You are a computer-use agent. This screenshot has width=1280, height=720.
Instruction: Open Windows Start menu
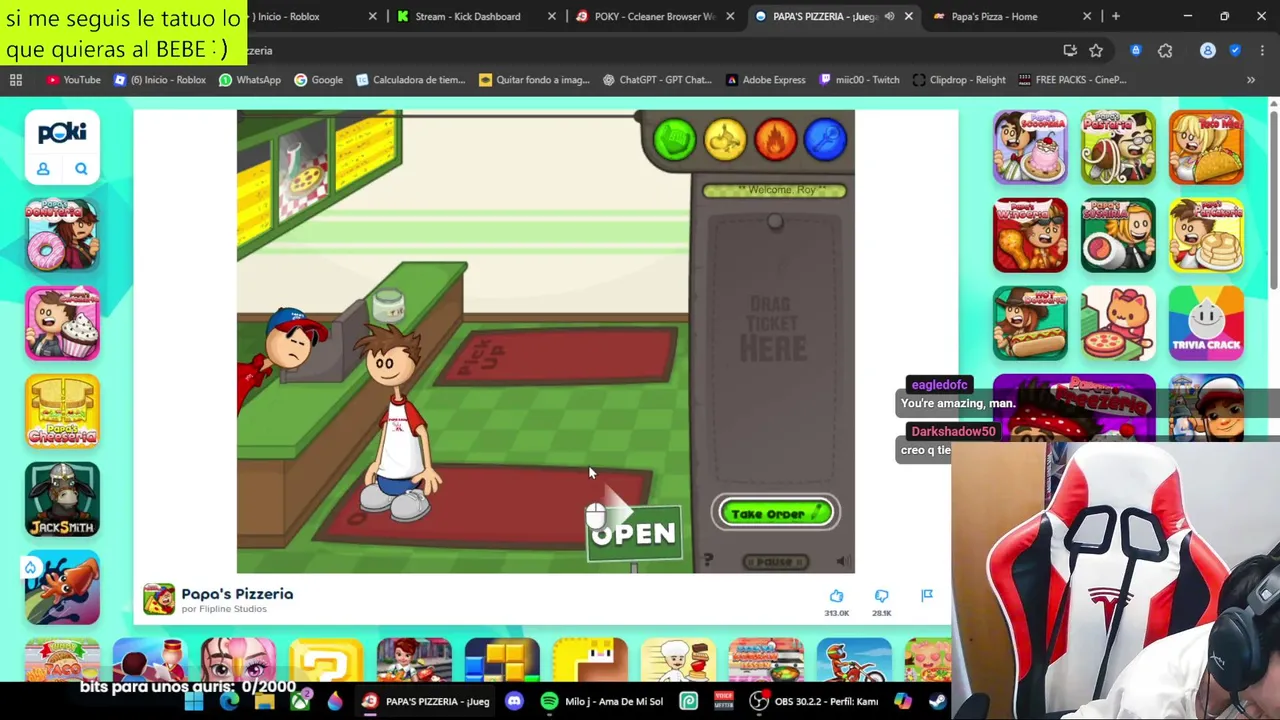pyautogui.click(x=194, y=701)
